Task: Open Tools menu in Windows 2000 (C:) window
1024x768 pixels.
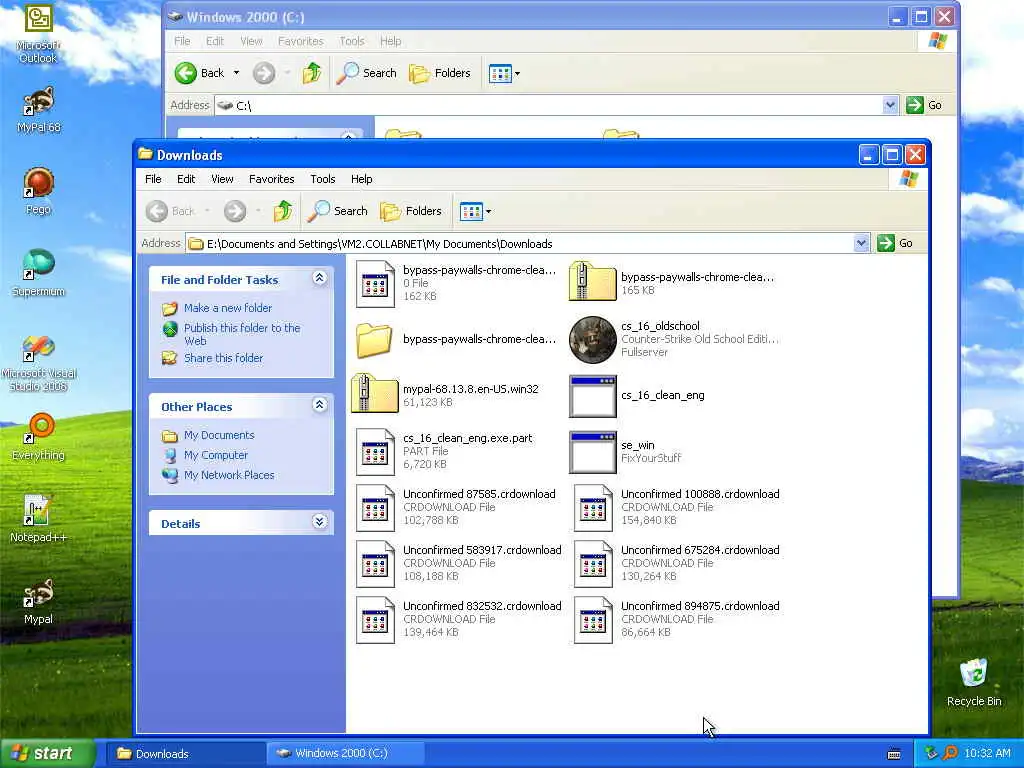Action: tap(351, 41)
